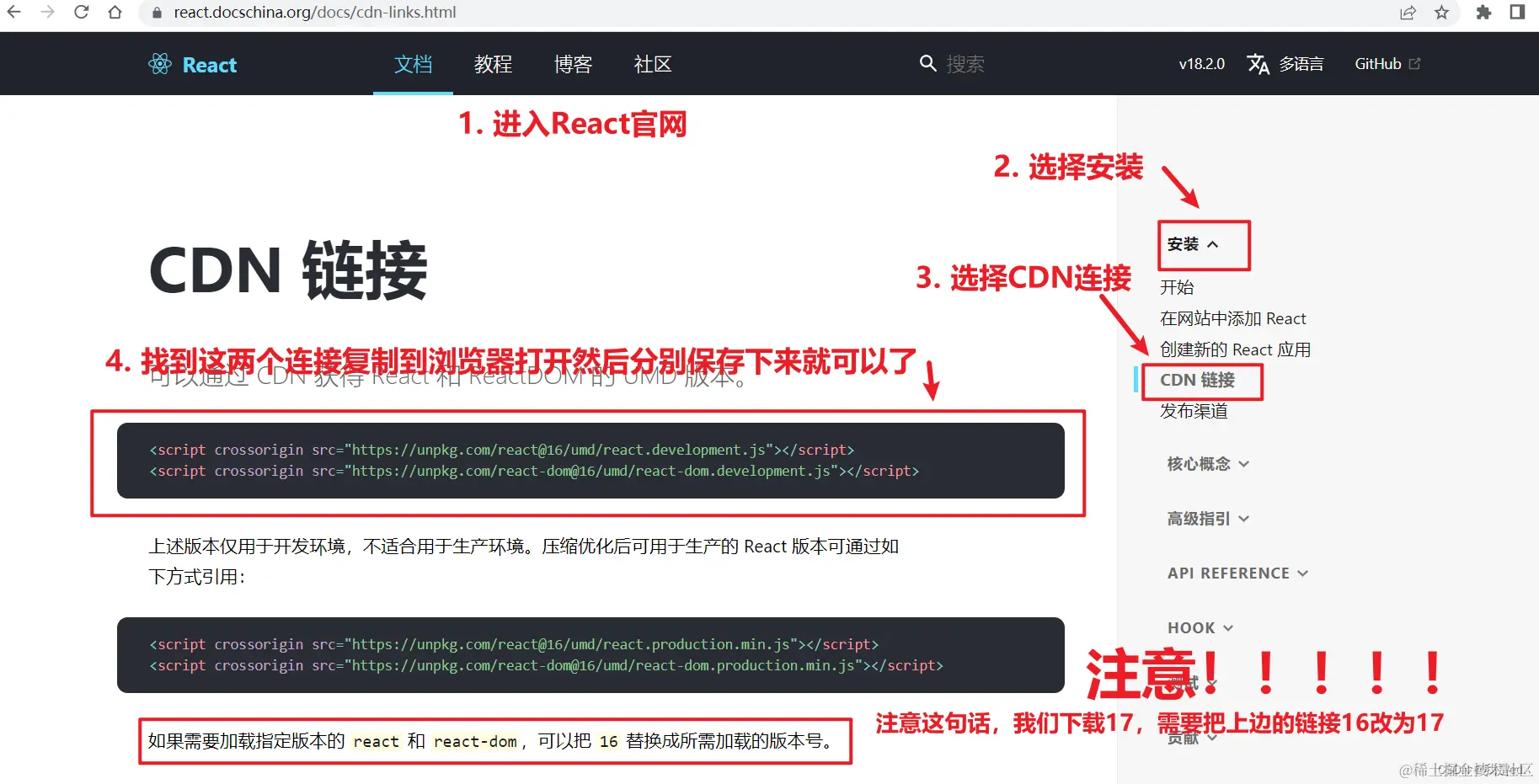The image size is (1539, 784).
Task: Click the 多语言 translate icon
Action: pos(1258,63)
